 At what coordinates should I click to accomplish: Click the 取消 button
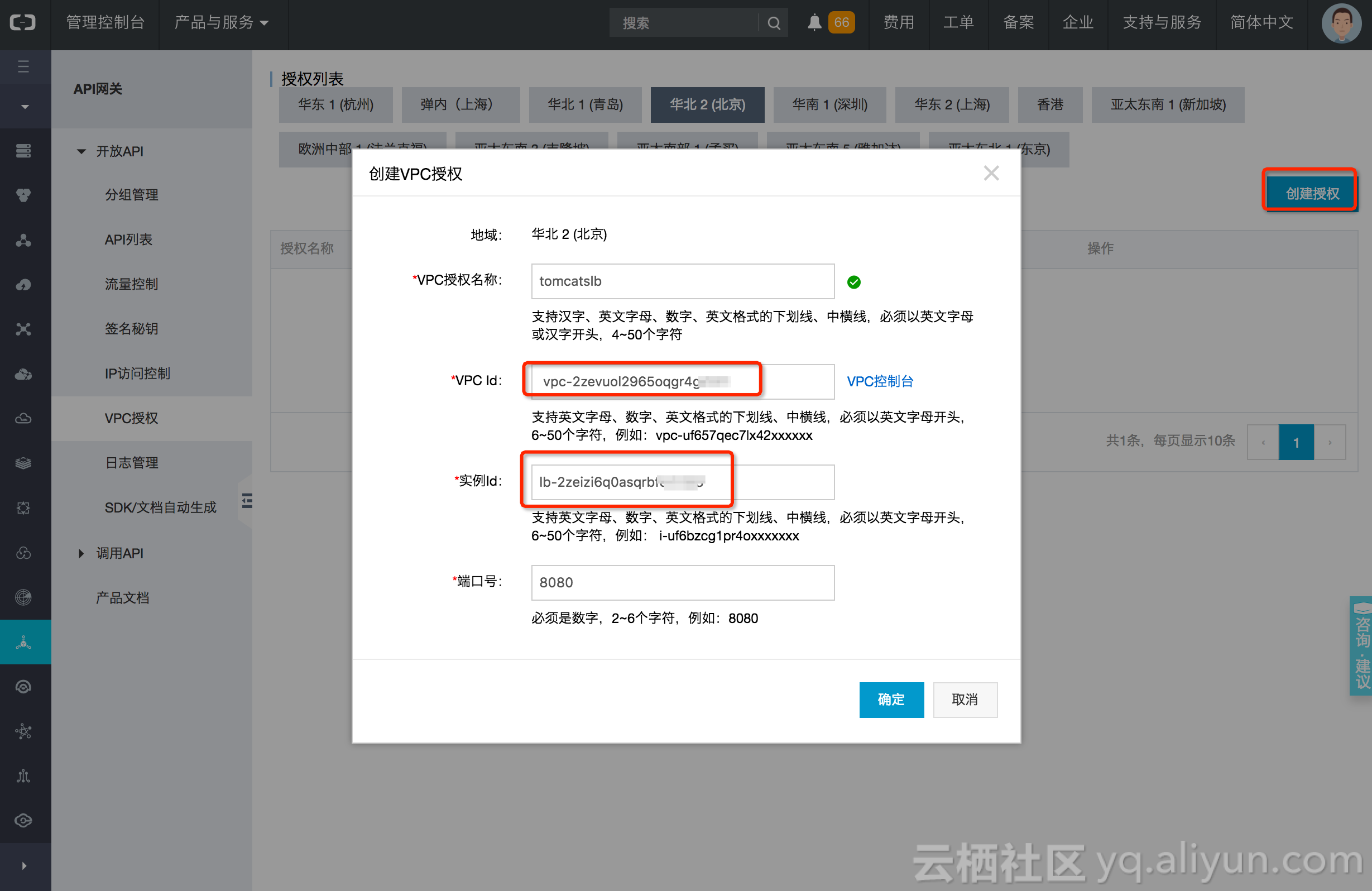pos(965,699)
